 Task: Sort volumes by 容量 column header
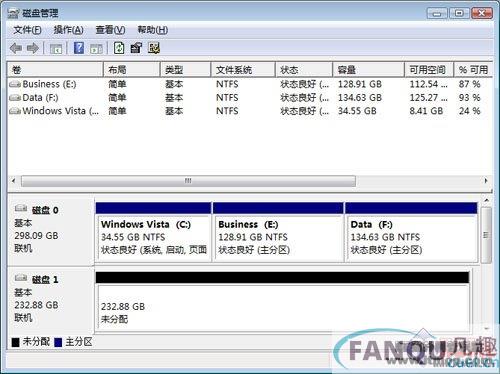(368, 70)
